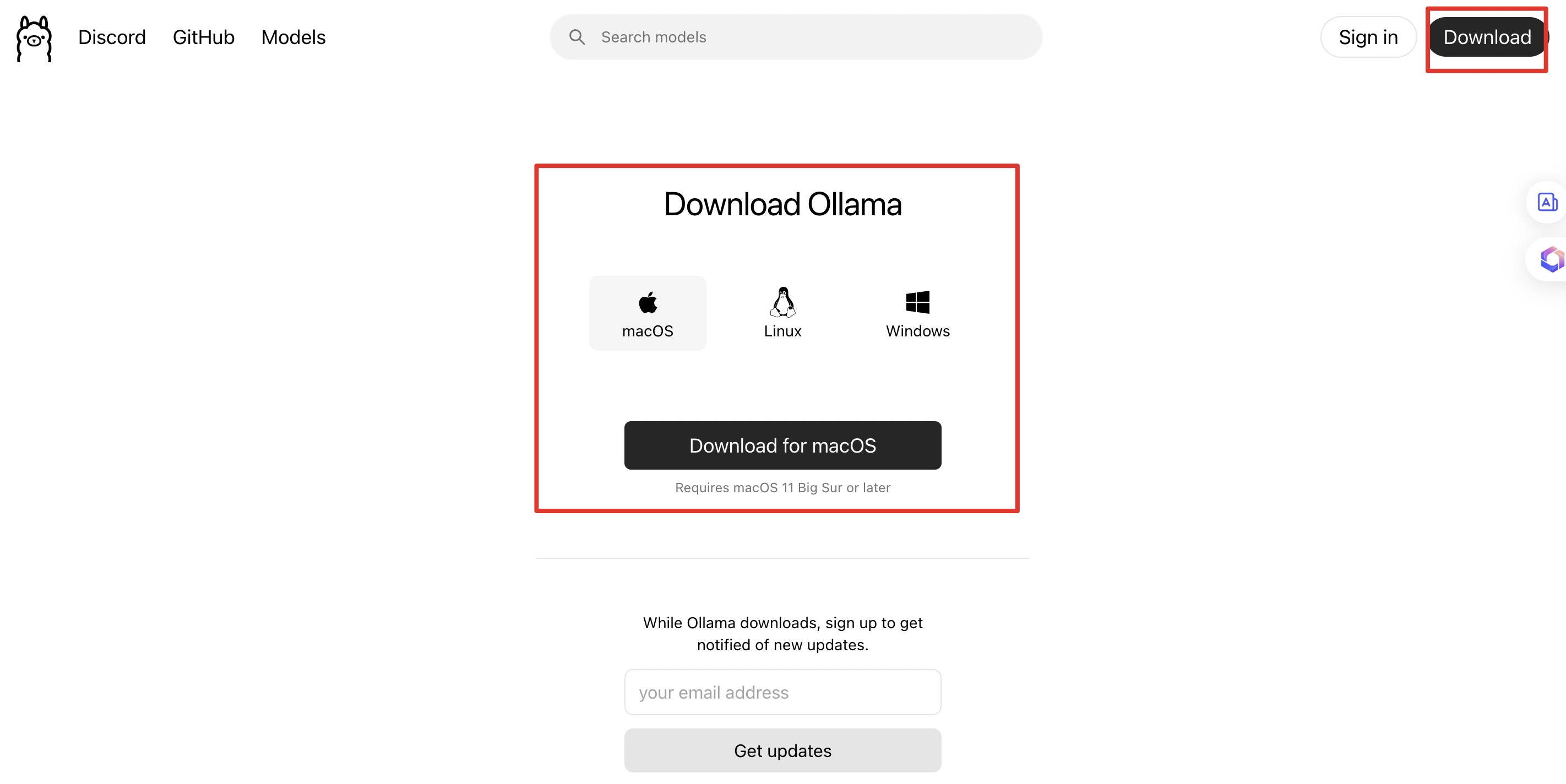Screen dimensions: 1566x784
Task: Select the Linux penguin icon
Action: (x=782, y=302)
